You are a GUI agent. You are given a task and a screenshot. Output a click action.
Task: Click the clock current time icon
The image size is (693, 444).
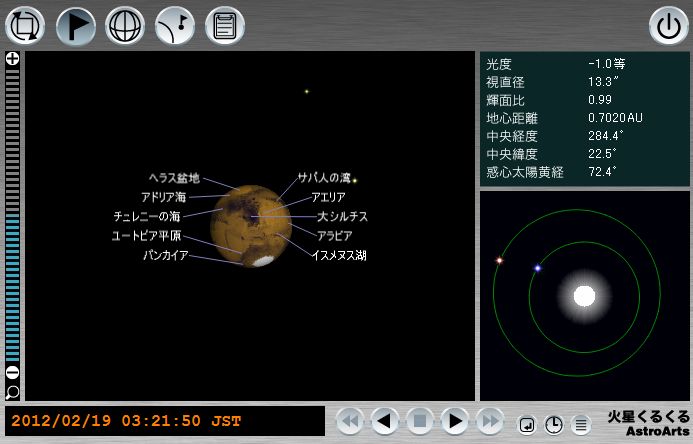[x=554, y=425]
